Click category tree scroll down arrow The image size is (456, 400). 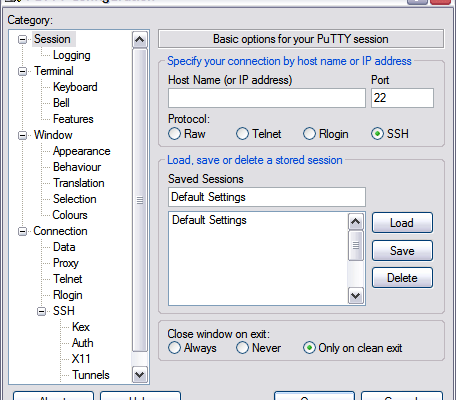click(x=139, y=374)
